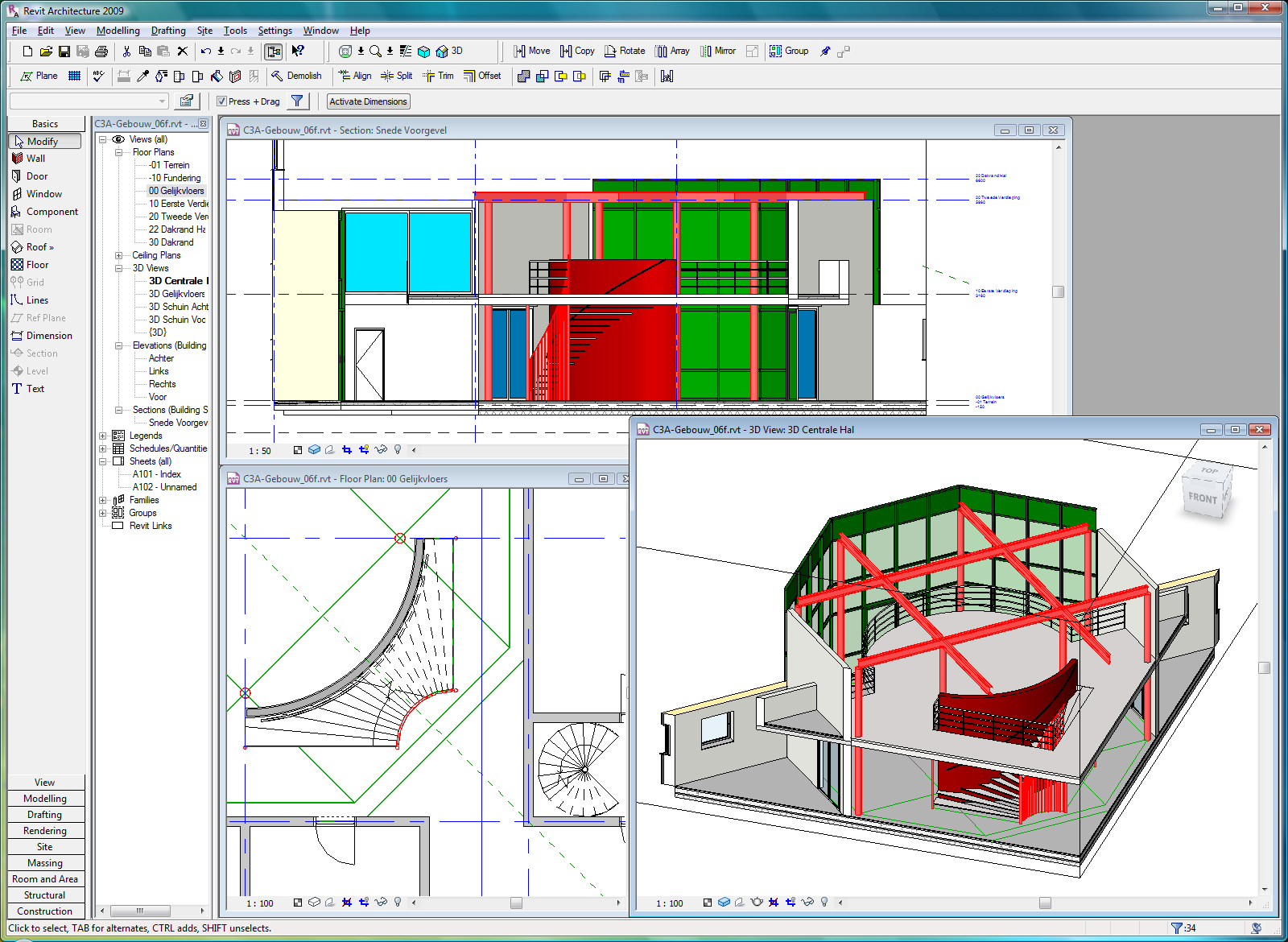Click the Zoom magnifier icon
This screenshot has width=1288, height=942.
tap(375, 52)
